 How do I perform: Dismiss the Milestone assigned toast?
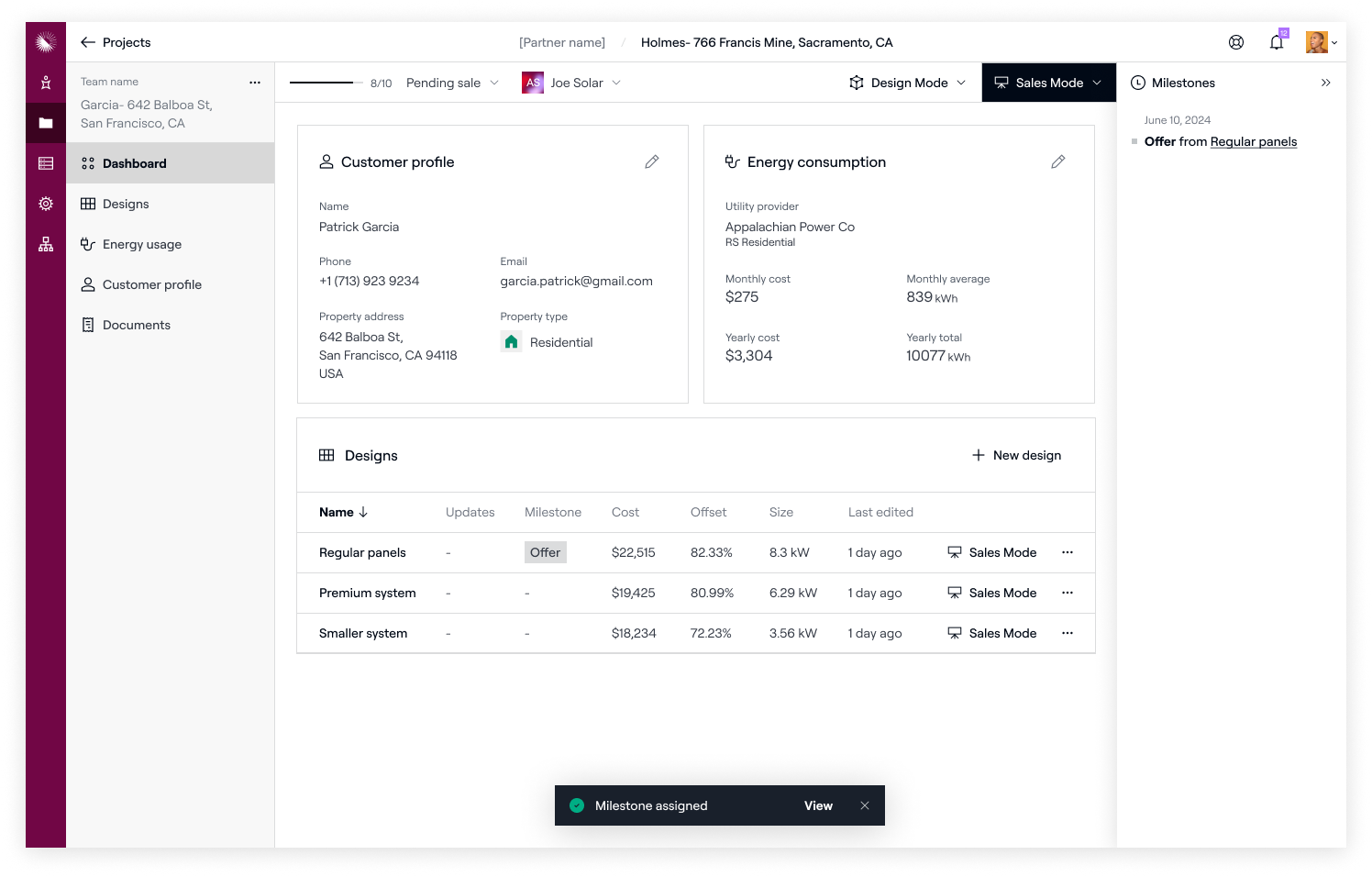[x=864, y=805]
